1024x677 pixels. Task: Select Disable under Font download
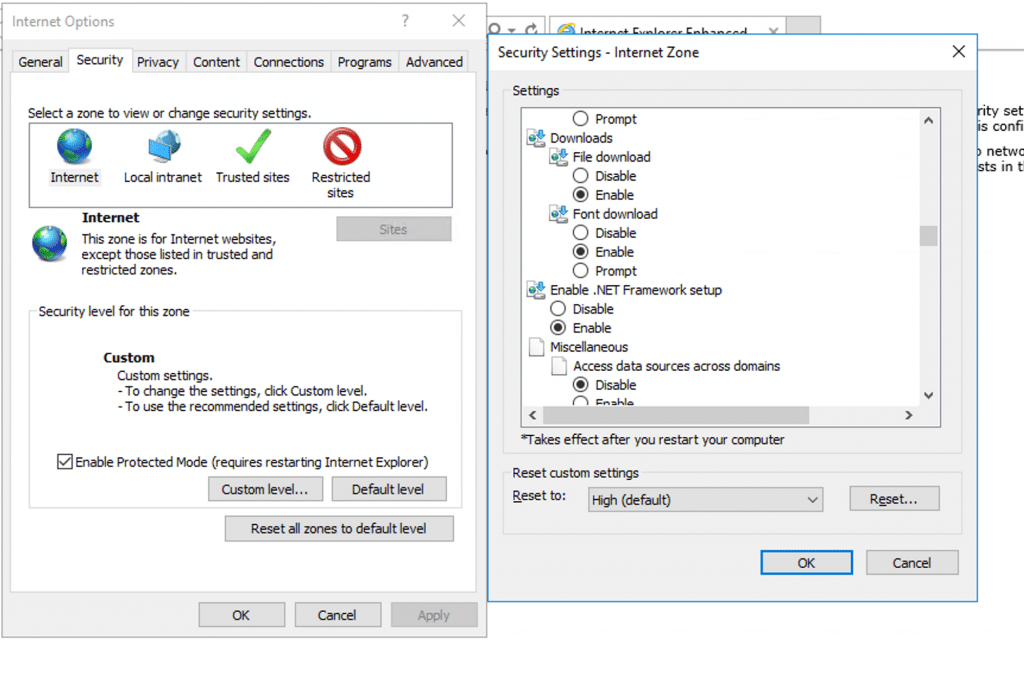[x=582, y=233]
